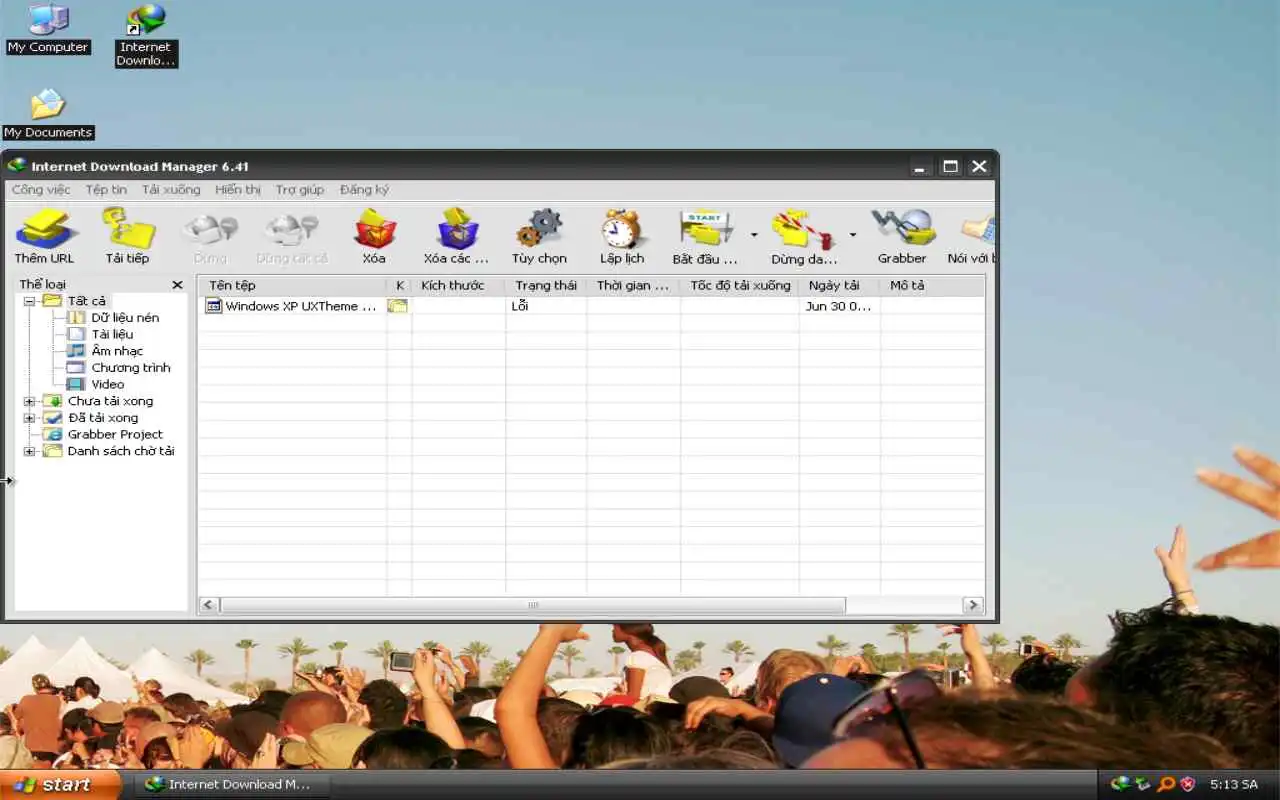Viewport: 1280px width, 800px height.
Task: Select the Video category
Action: (x=96, y=384)
